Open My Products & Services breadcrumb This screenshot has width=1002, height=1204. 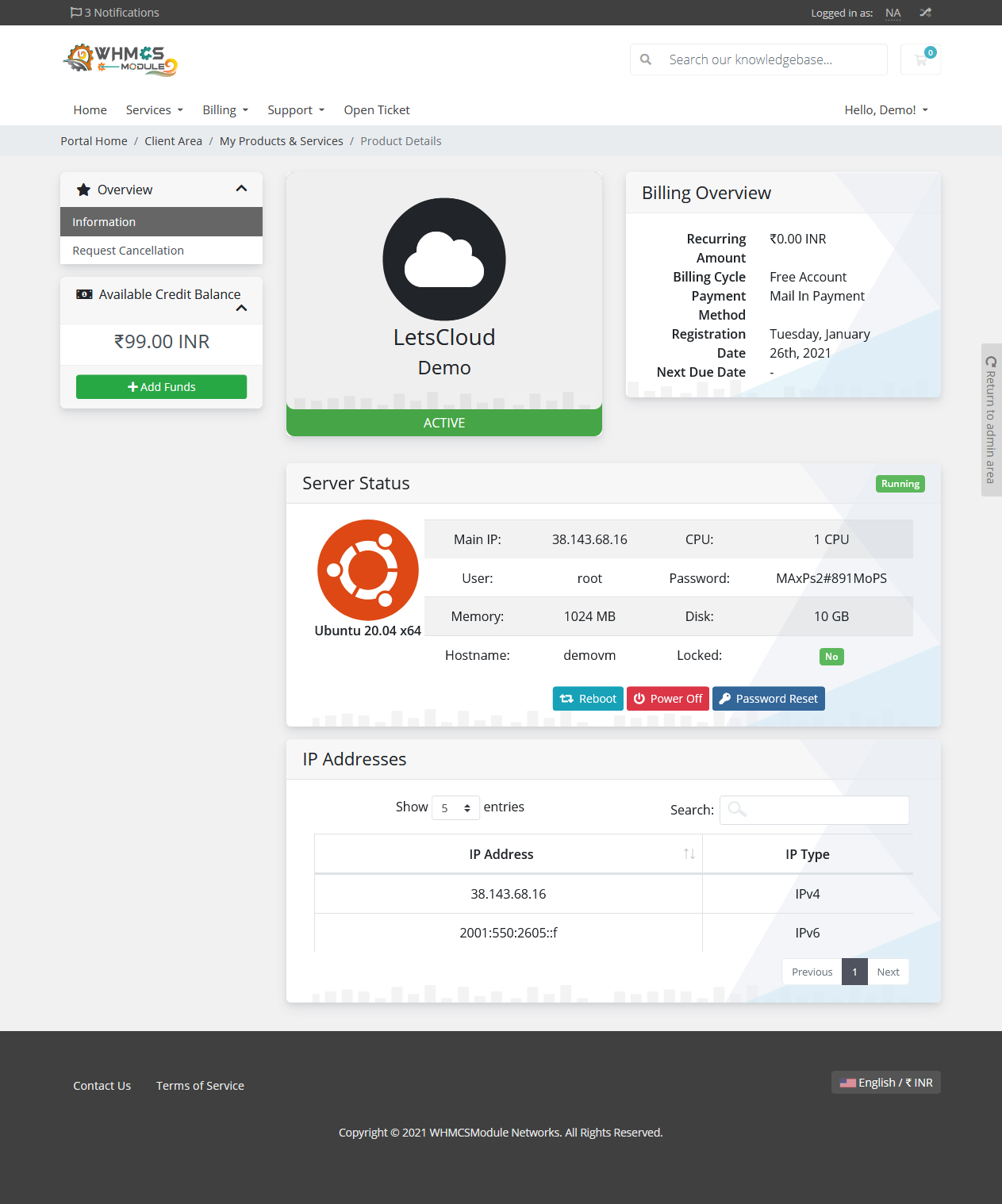[282, 141]
